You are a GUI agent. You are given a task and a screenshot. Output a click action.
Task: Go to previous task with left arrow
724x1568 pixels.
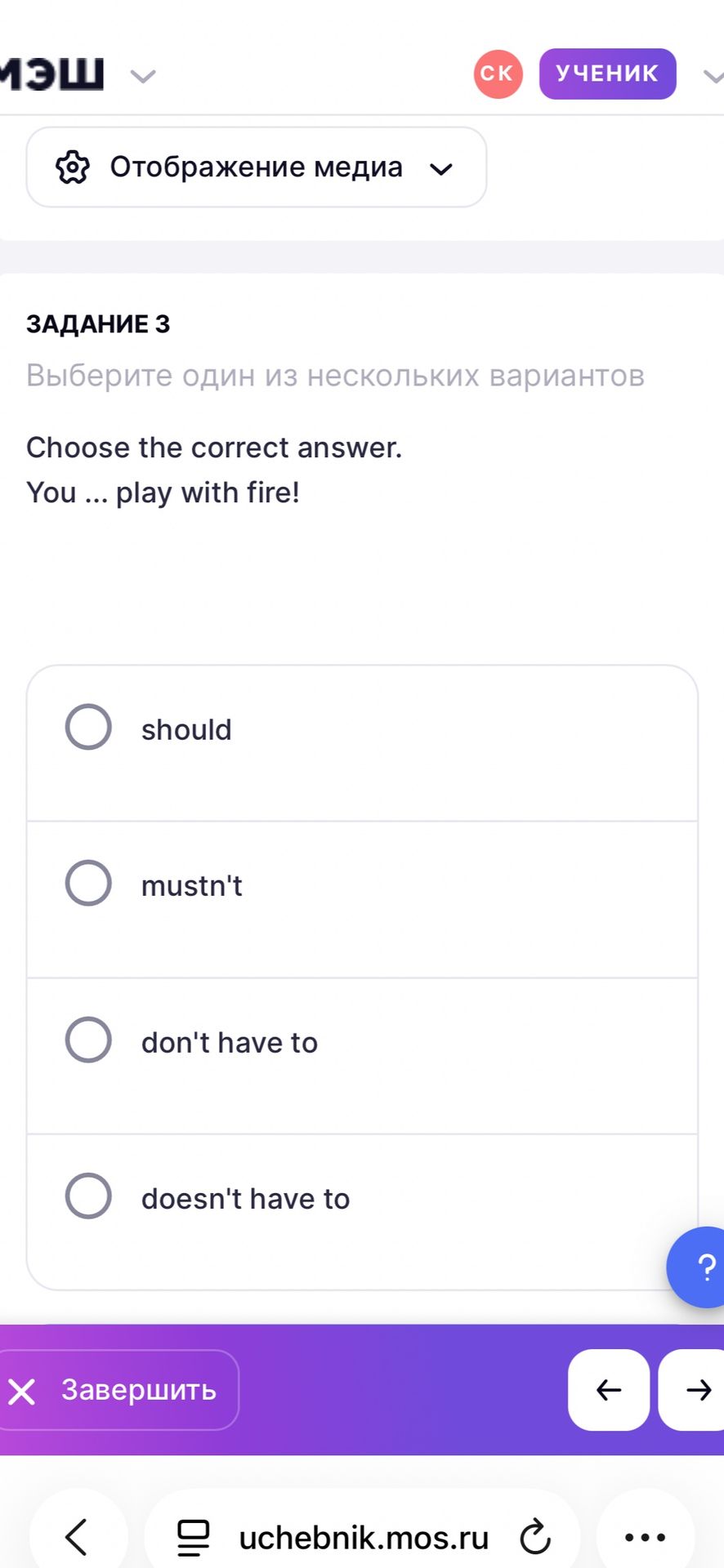[609, 1390]
